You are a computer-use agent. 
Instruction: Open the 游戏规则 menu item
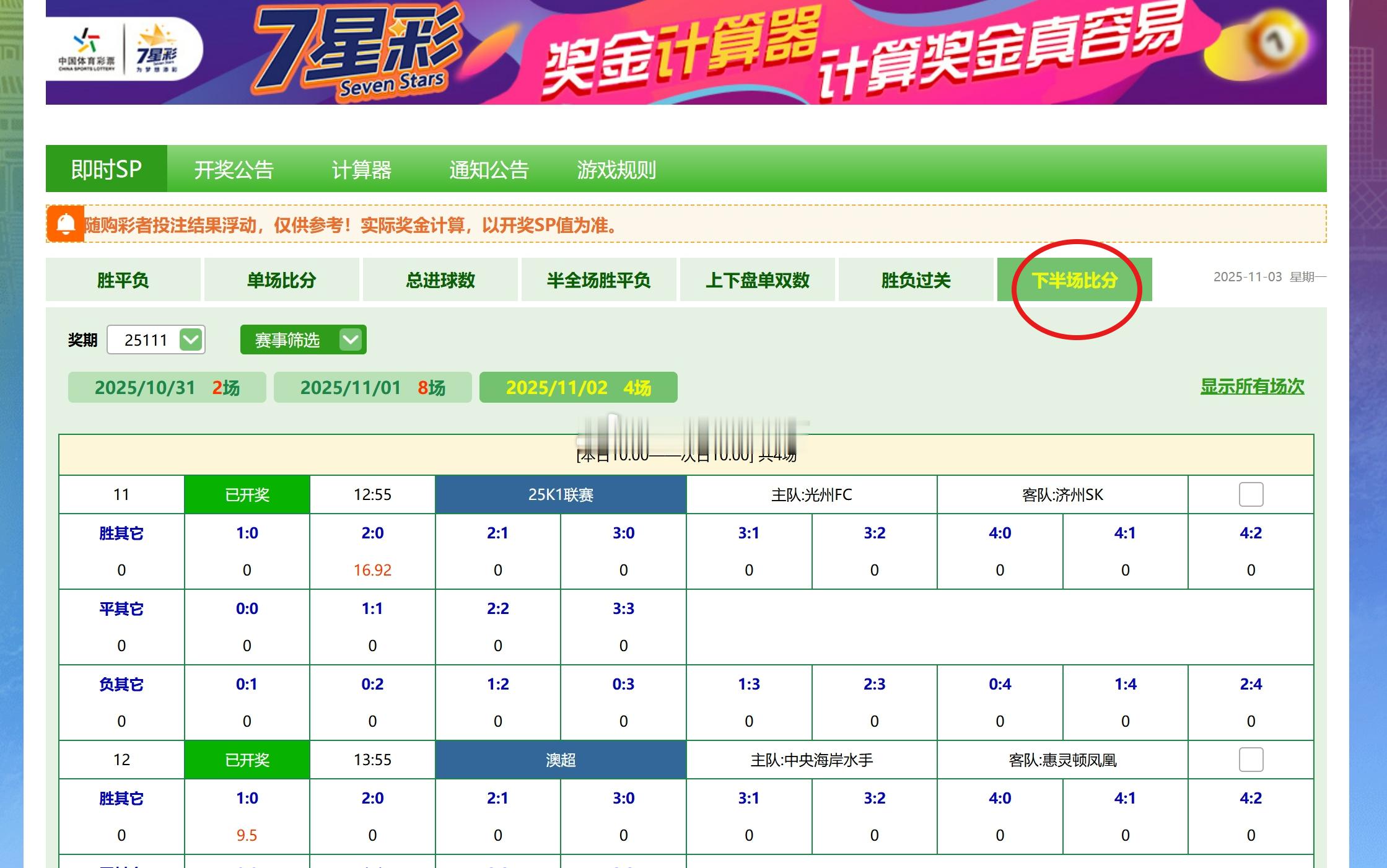(x=616, y=169)
